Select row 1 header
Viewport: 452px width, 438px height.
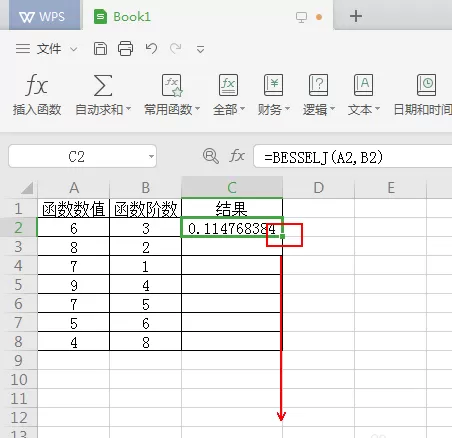pyautogui.click(x=19, y=208)
